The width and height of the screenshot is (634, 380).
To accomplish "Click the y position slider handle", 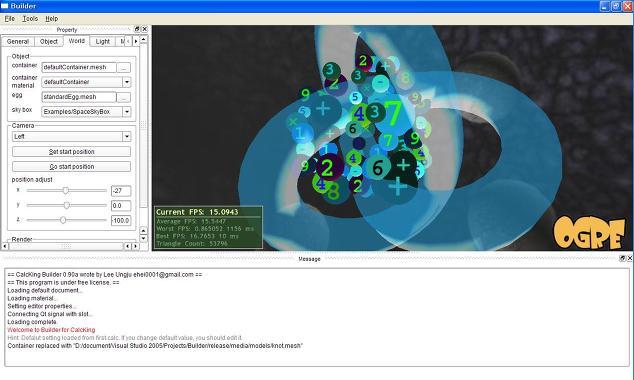I will 67,205.
